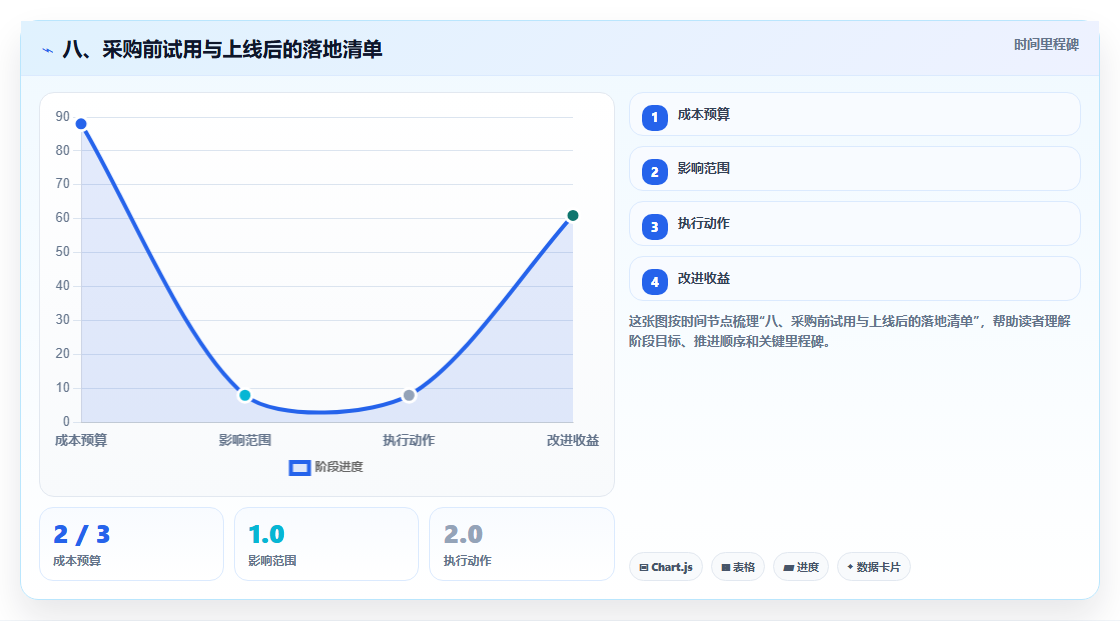Toggle the 阶段进度 legend swatch

point(299,467)
